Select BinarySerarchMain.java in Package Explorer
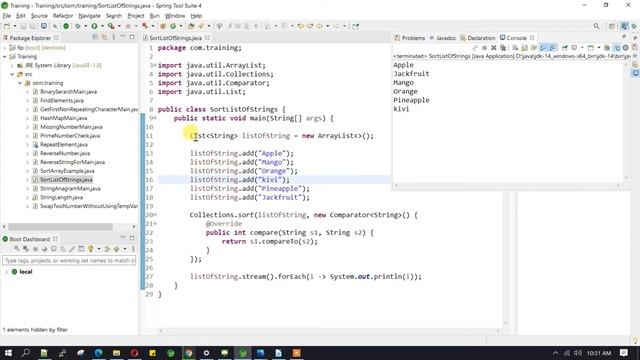This screenshot has width=640, height=360. coord(69,91)
